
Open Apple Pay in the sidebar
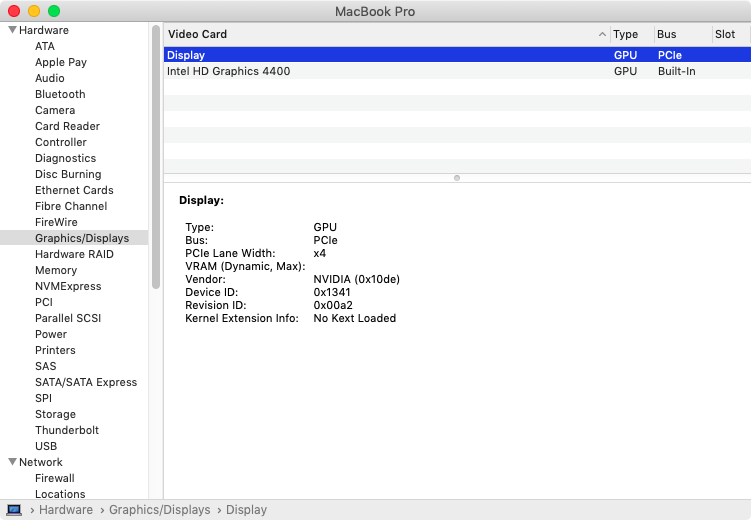coord(61,62)
